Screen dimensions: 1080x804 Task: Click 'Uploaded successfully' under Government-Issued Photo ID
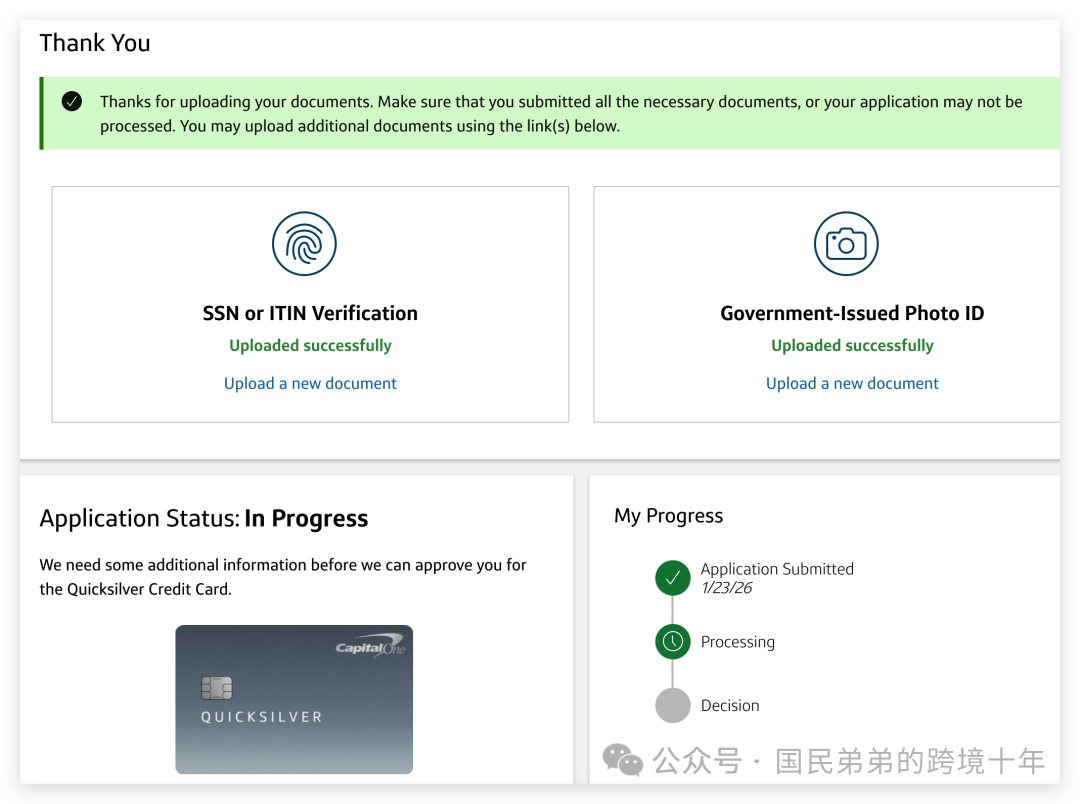[852, 345]
